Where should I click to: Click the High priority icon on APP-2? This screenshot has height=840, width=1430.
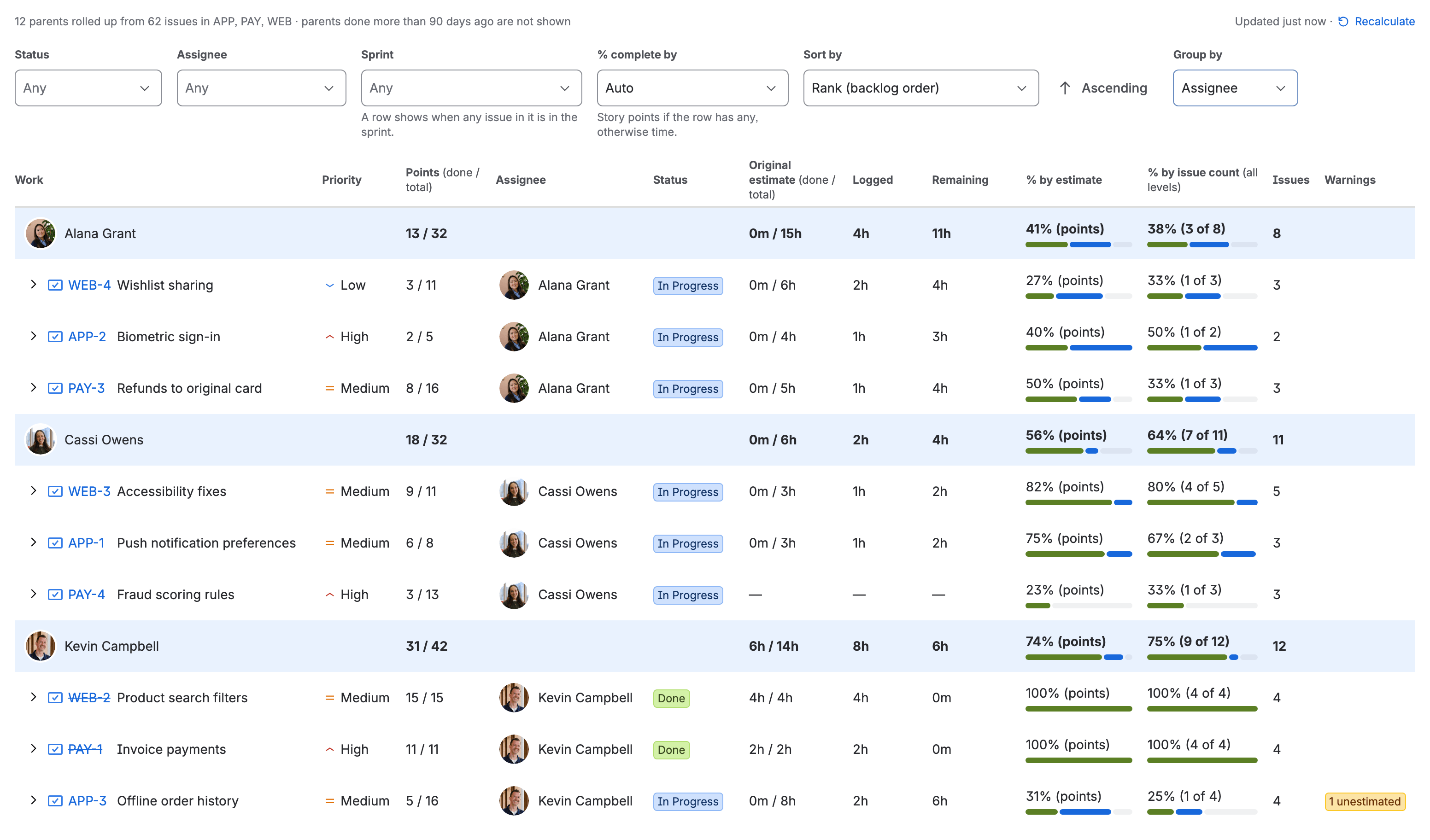point(330,337)
